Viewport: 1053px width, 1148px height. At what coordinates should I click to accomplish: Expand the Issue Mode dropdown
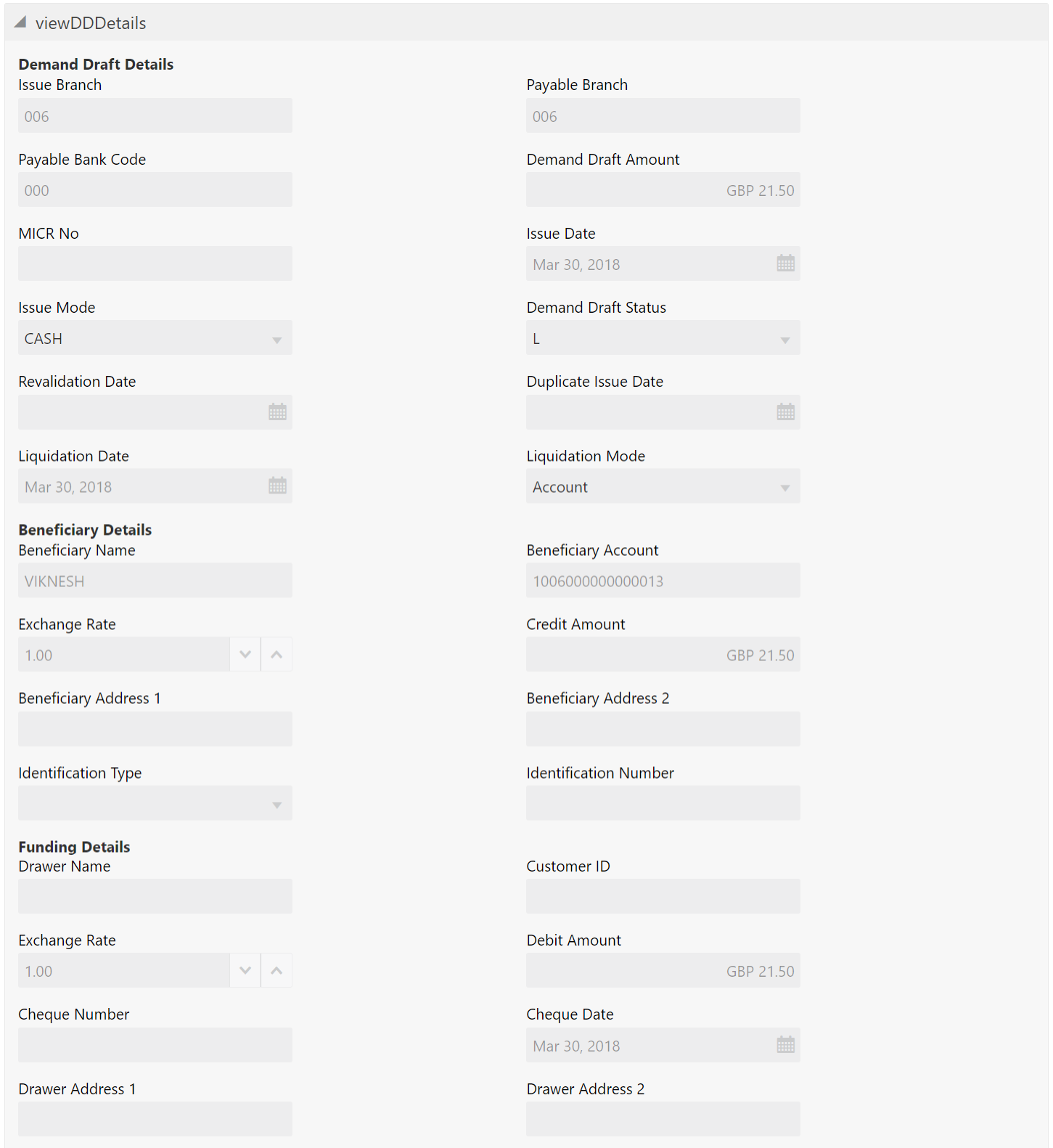(155, 338)
